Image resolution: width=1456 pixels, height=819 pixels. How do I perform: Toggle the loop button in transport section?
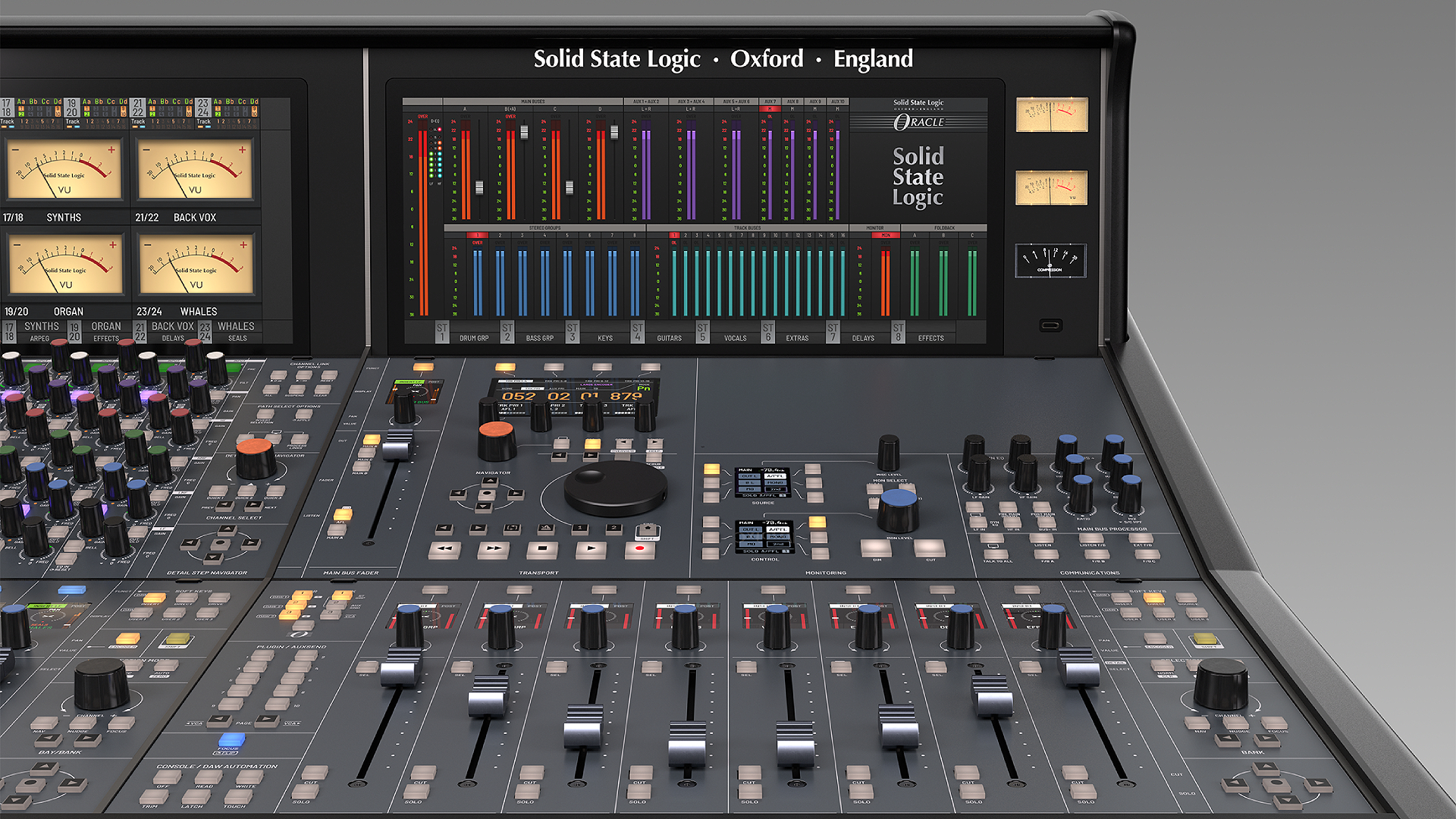click(x=512, y=529)
